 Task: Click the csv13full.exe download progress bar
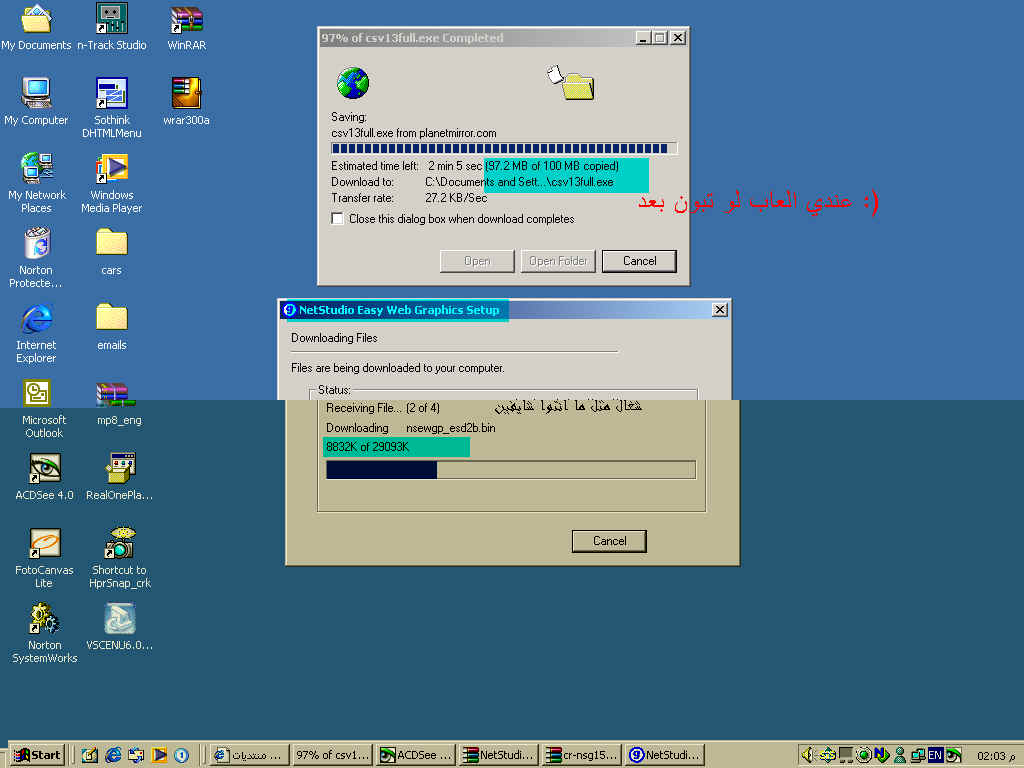[504, 149]
